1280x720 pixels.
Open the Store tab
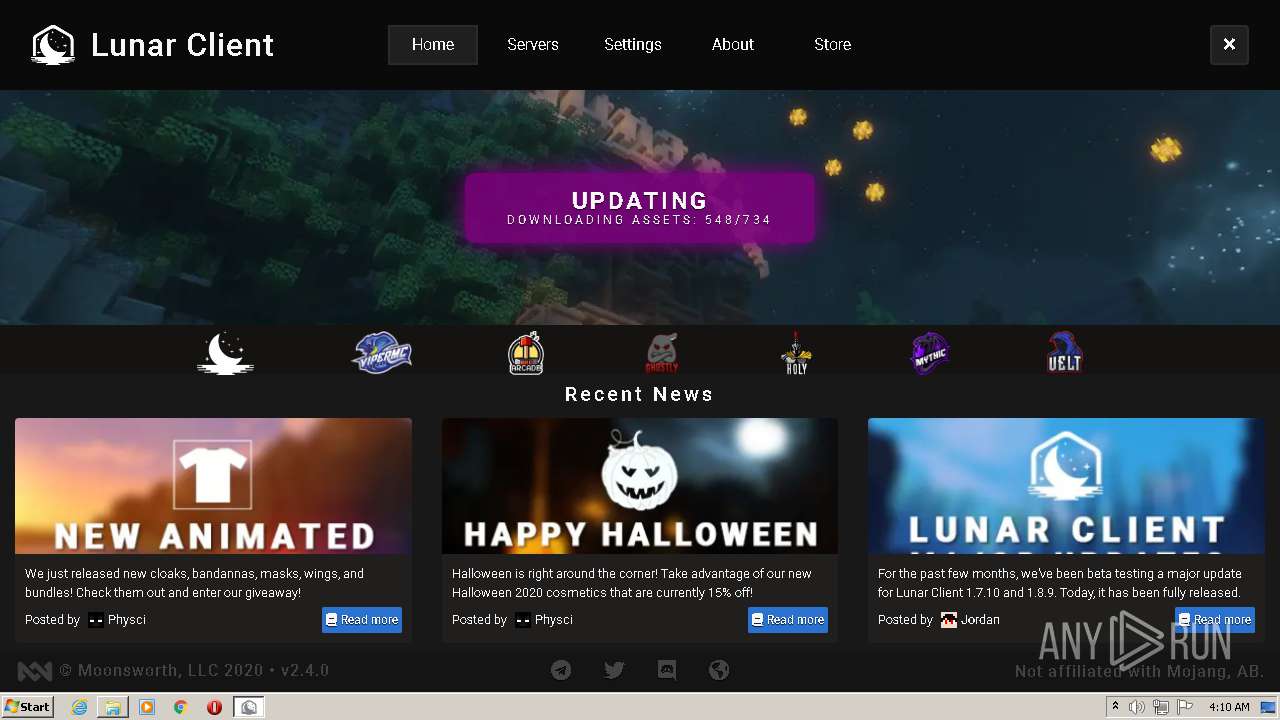click(833, 45)
